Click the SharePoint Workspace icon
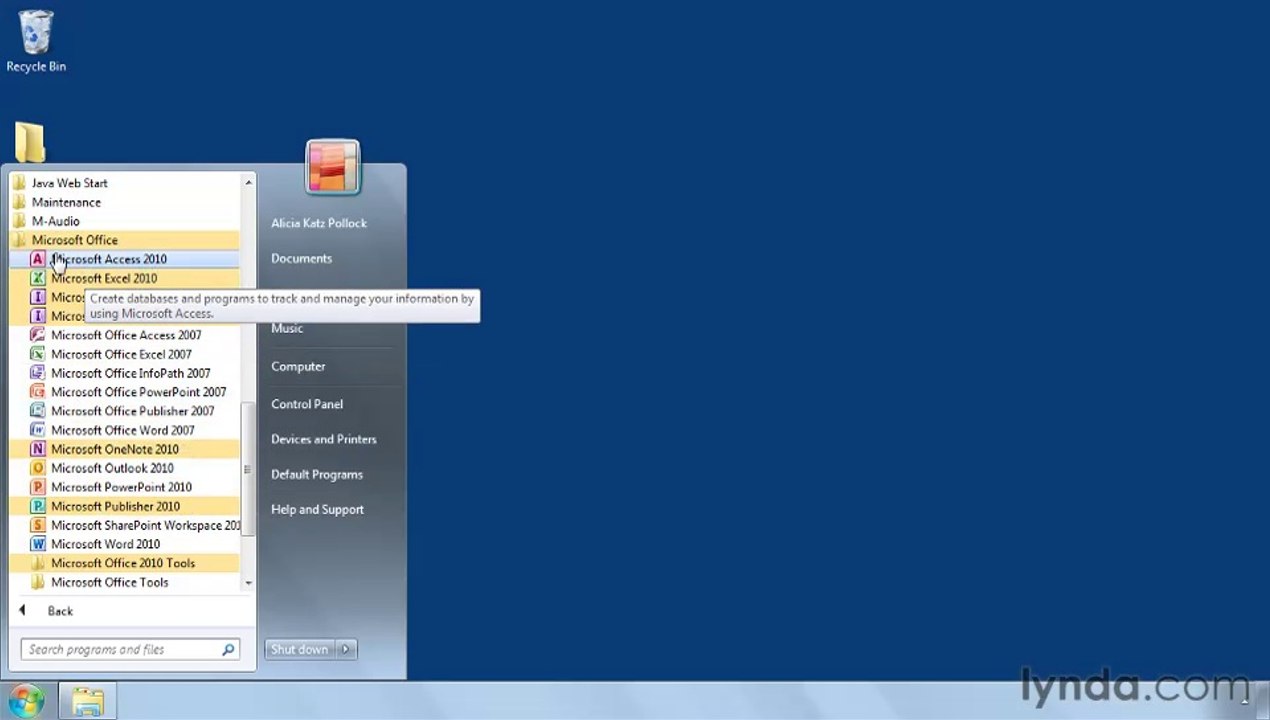Viewport: 1270px width, 720px height. click(38, 525)
